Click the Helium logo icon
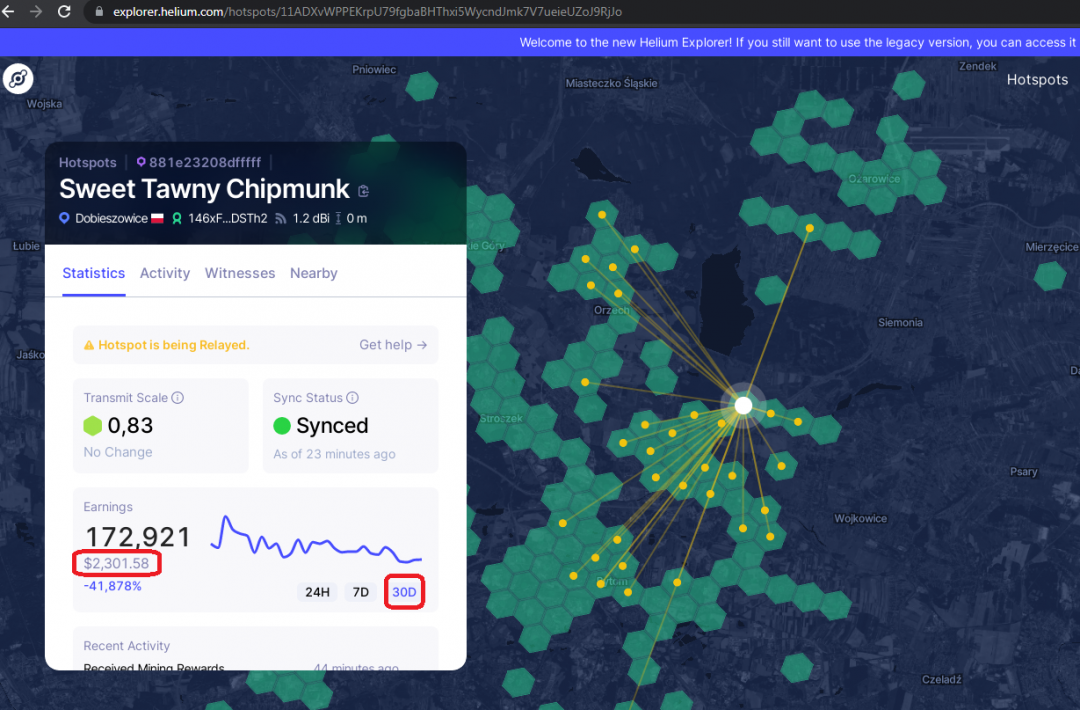The height and width of the screenshot is (710, 1080). (x=18, y=79)
